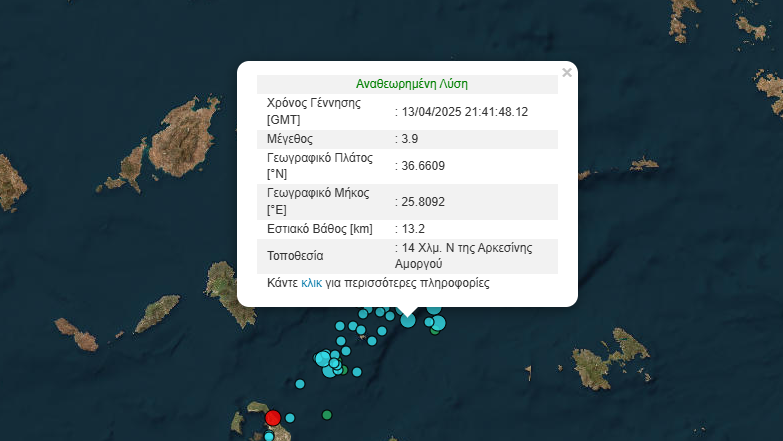Click the focal depth value 13.2
Viewport: 783px width, 441px height.
(414, 228)
